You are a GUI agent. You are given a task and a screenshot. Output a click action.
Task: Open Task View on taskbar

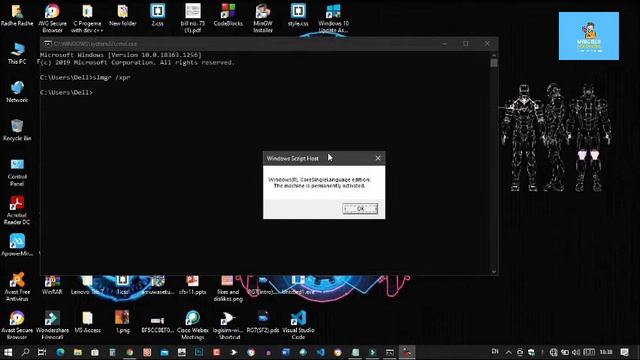[x=42, y=352]
